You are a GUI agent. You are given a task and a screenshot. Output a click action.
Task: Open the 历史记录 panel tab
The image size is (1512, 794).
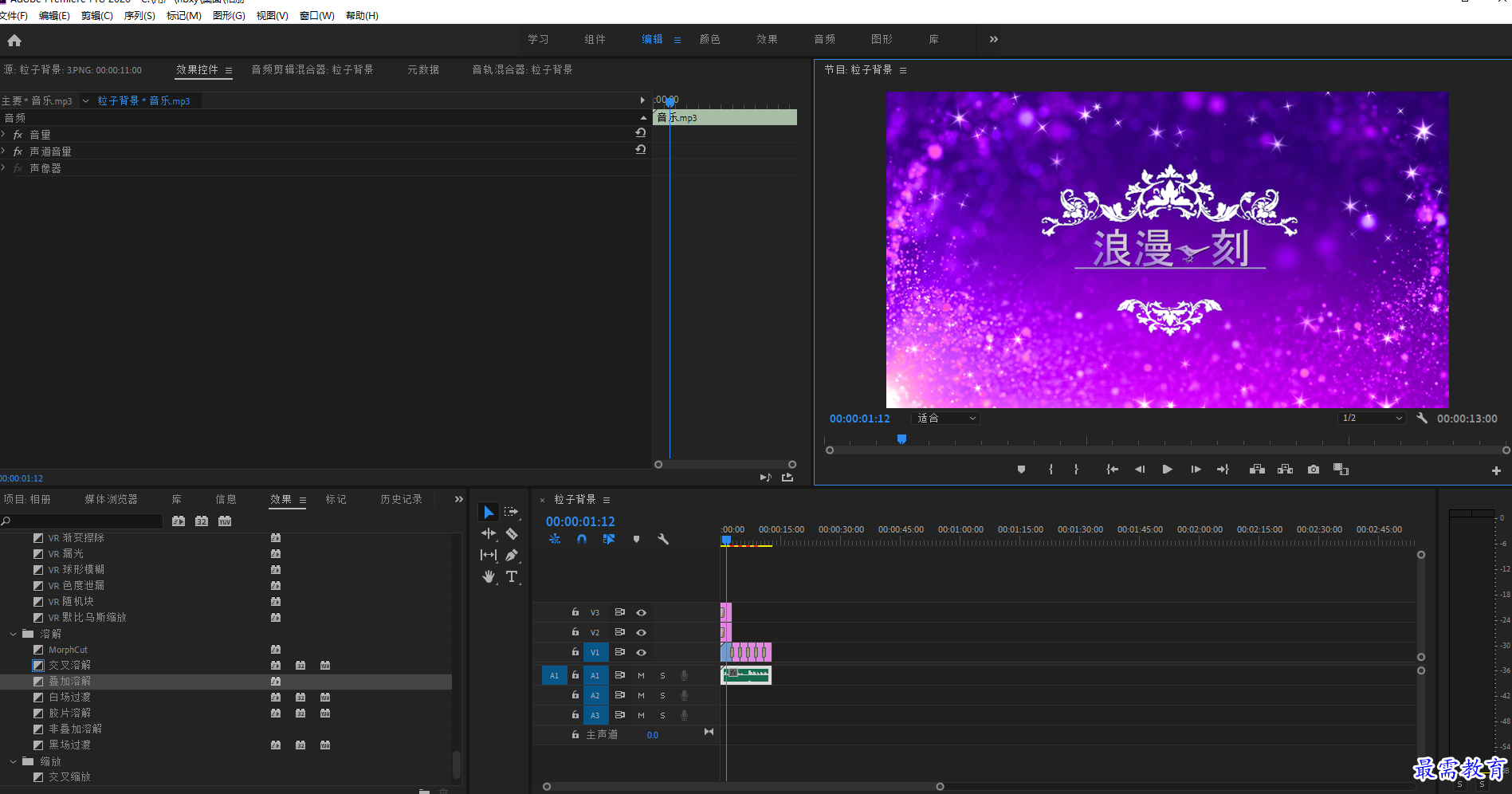pos(401,499)
